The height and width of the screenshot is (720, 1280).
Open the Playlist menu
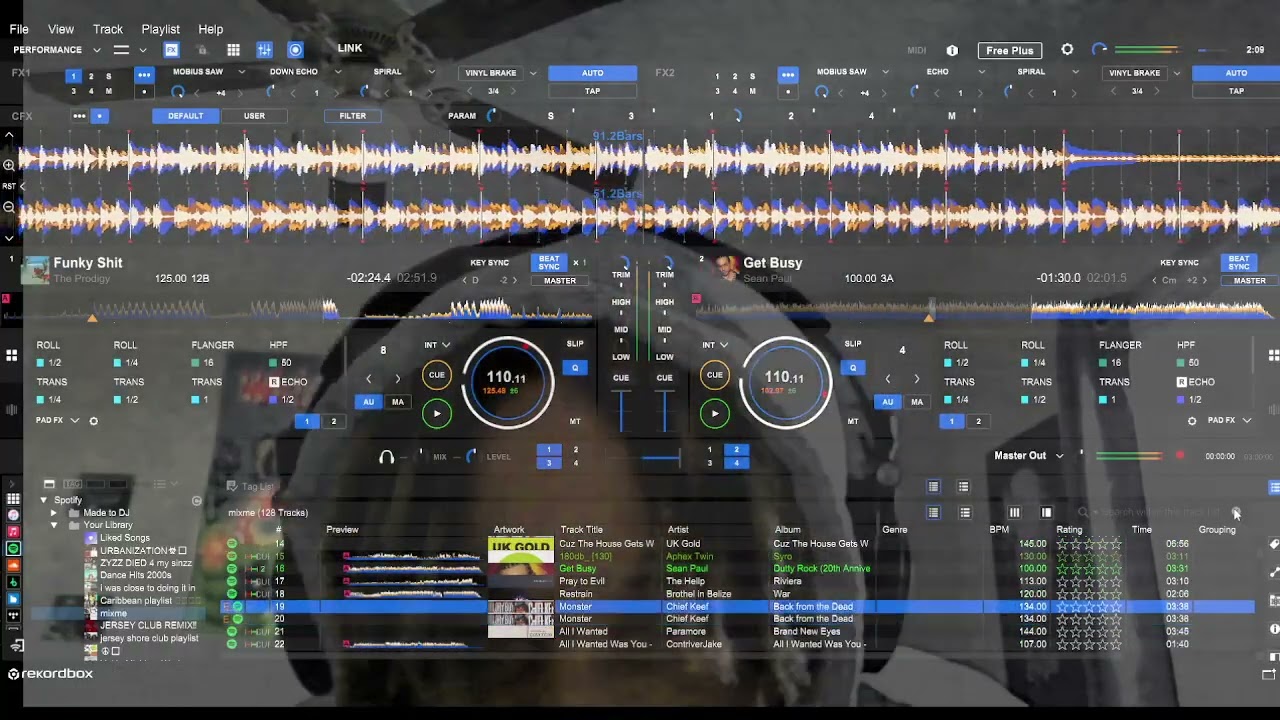tap(160, 29)
